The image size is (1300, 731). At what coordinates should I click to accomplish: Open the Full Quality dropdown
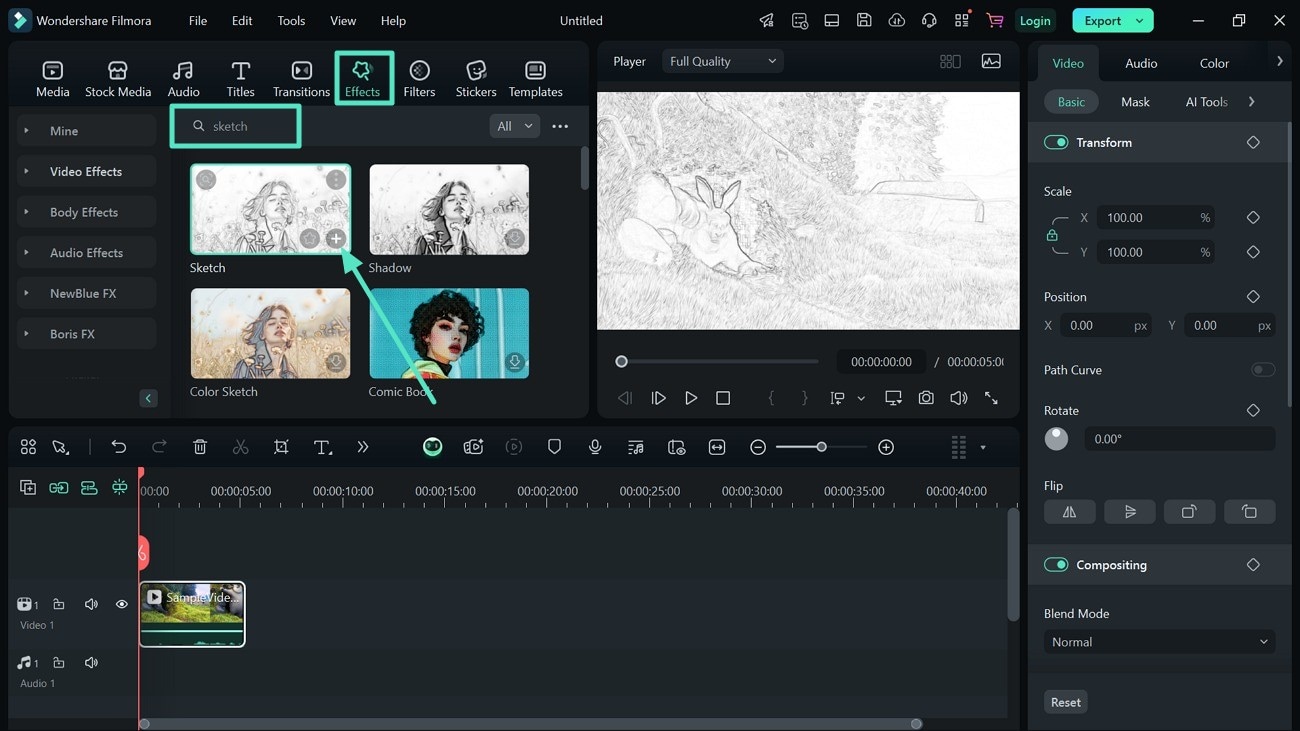click(x=722, y=61)
